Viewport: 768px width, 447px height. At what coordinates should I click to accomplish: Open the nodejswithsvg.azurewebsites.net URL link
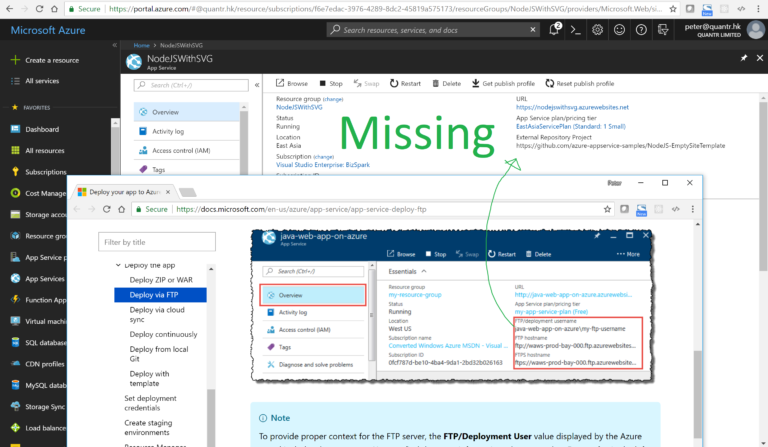pos(572,107)
